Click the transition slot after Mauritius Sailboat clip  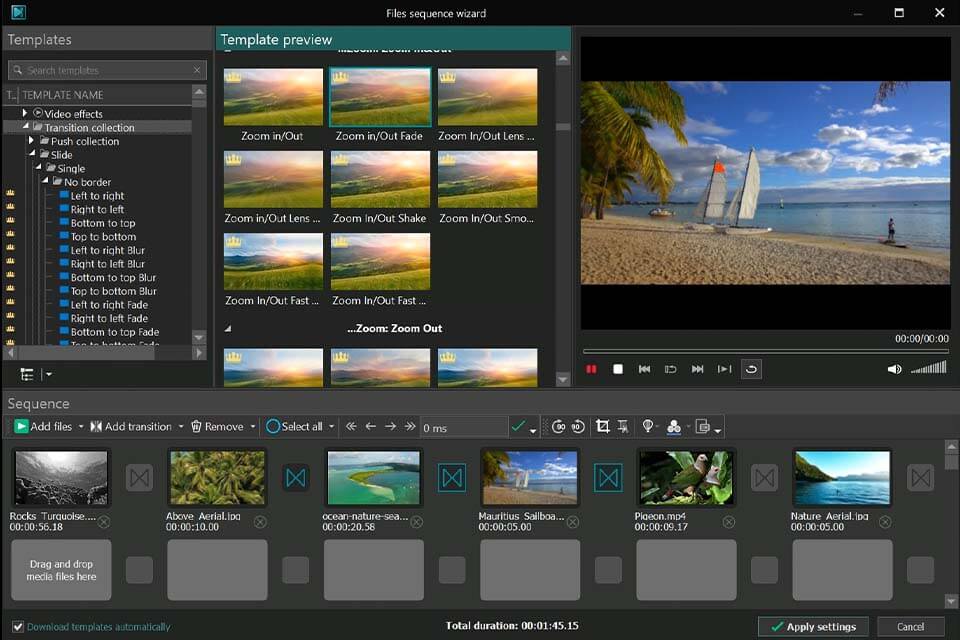pos(609,478)
